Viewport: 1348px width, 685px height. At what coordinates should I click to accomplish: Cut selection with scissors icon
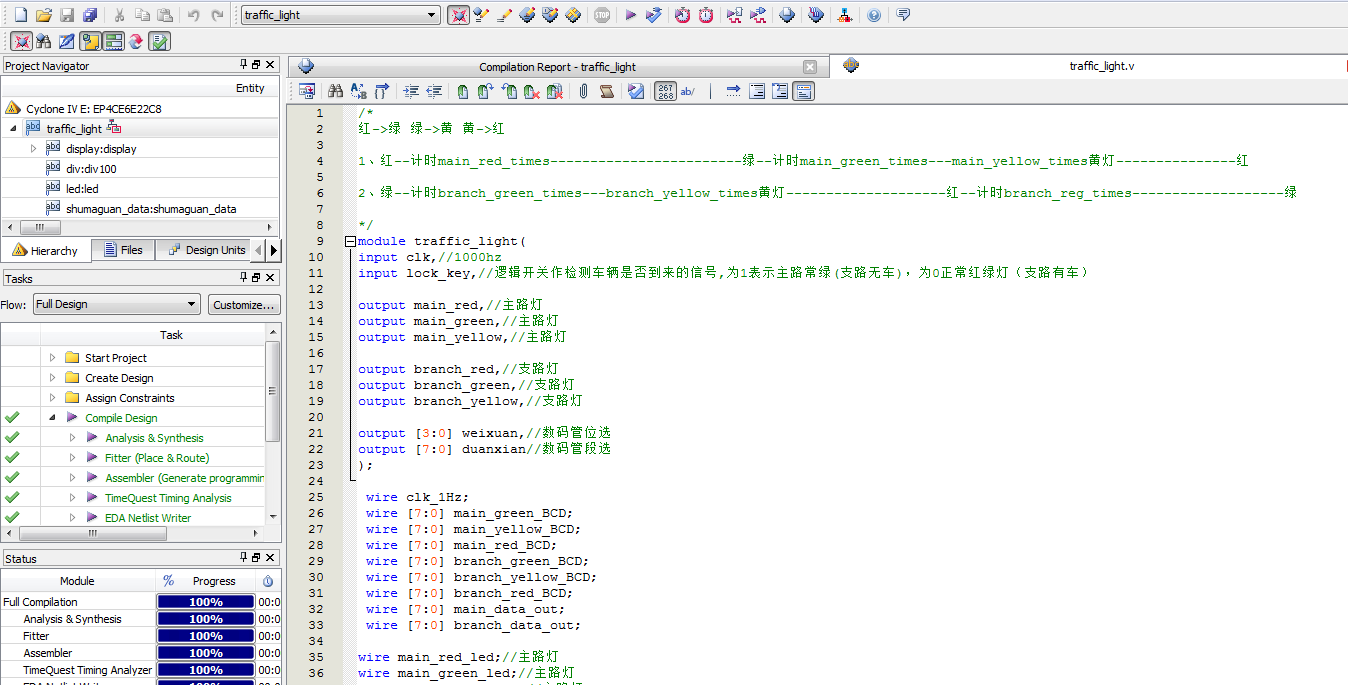(119, 15)
